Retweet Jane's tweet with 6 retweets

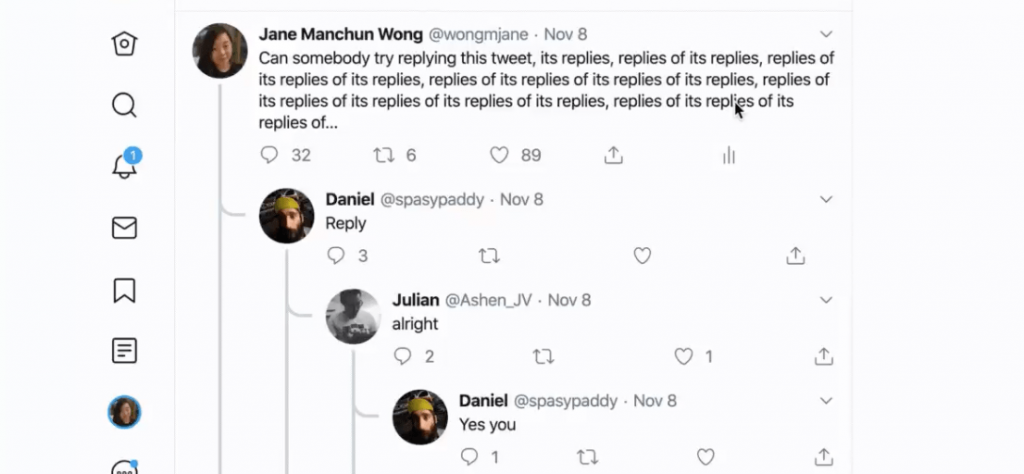pyautogui.click(x=383, y=155)
